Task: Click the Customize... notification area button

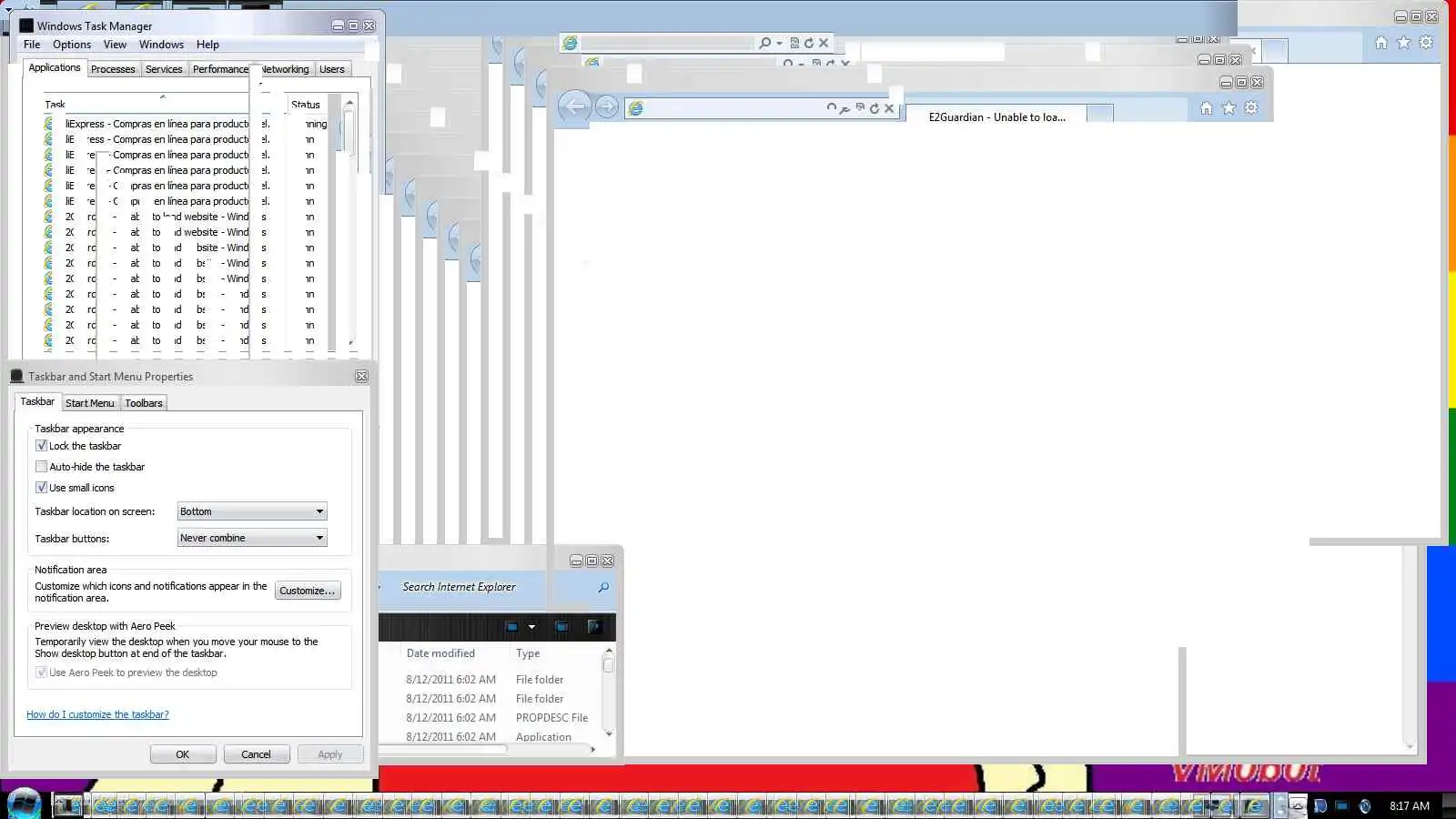Action: point(308,591)
